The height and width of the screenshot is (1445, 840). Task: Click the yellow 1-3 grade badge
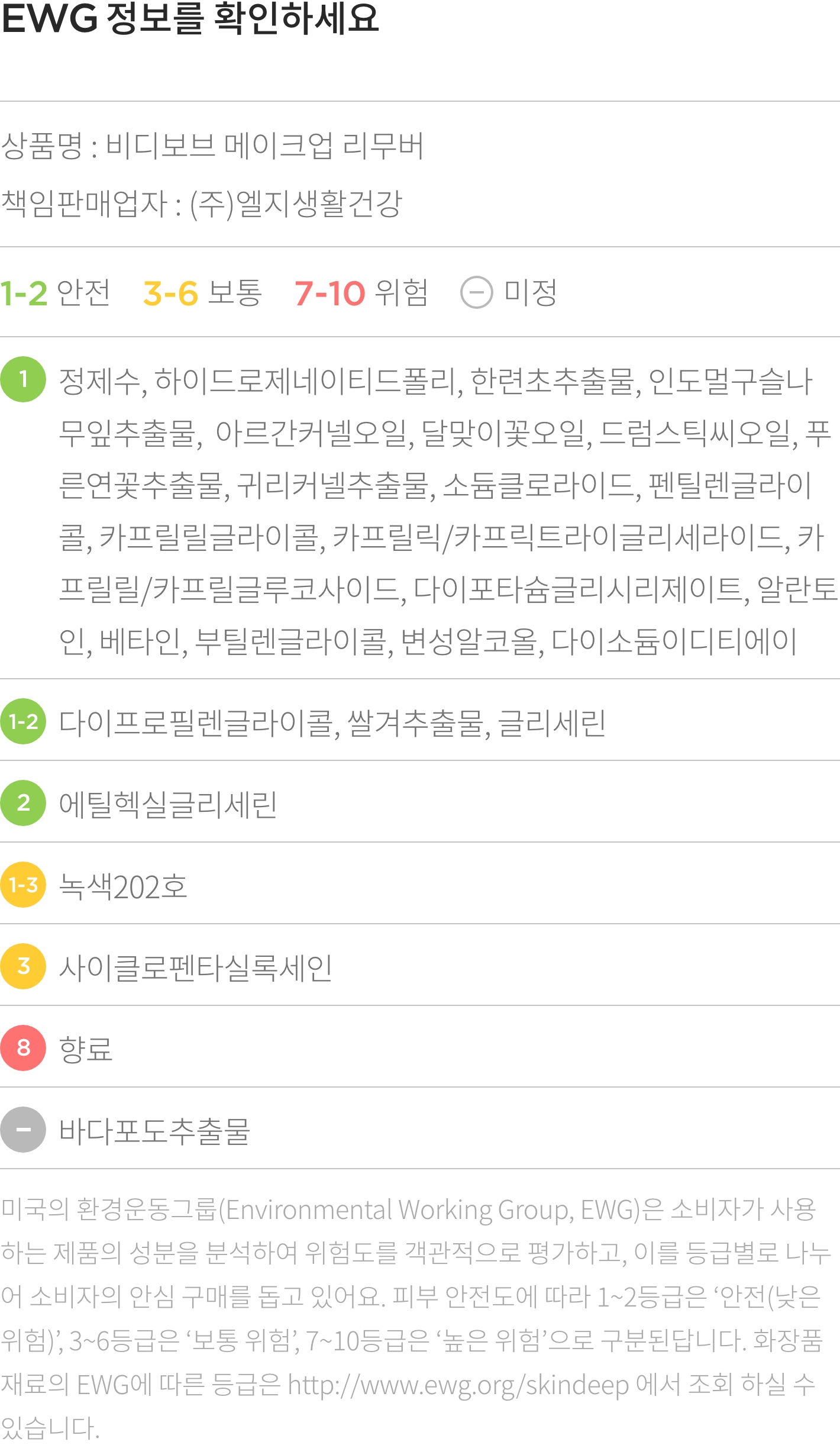click(x=23, y=885)
